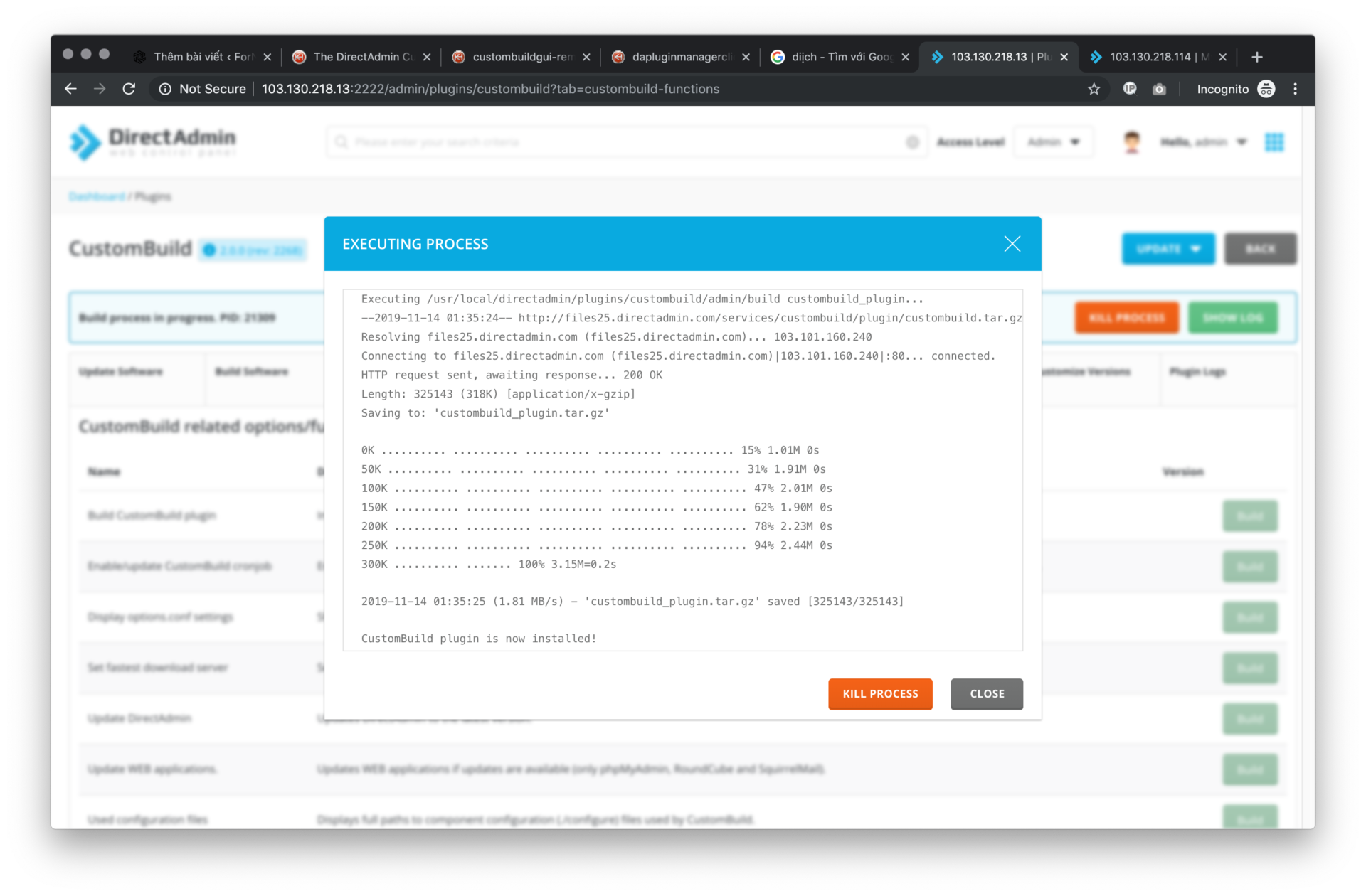
Task: Click the orange KILL PROCESS button in dialog
Action: [880, 693]
